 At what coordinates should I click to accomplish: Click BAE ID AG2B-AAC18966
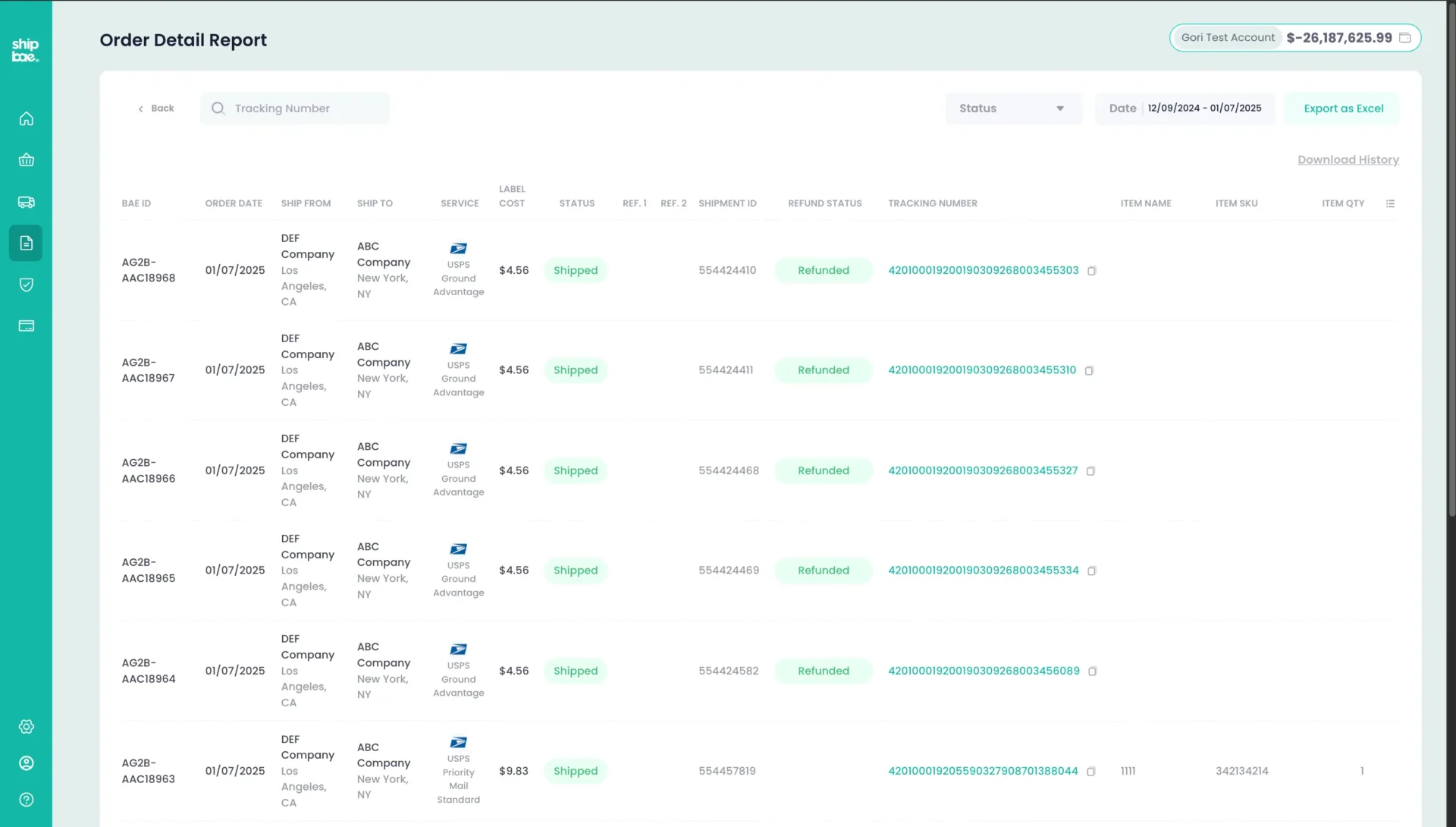pos(149,470)
